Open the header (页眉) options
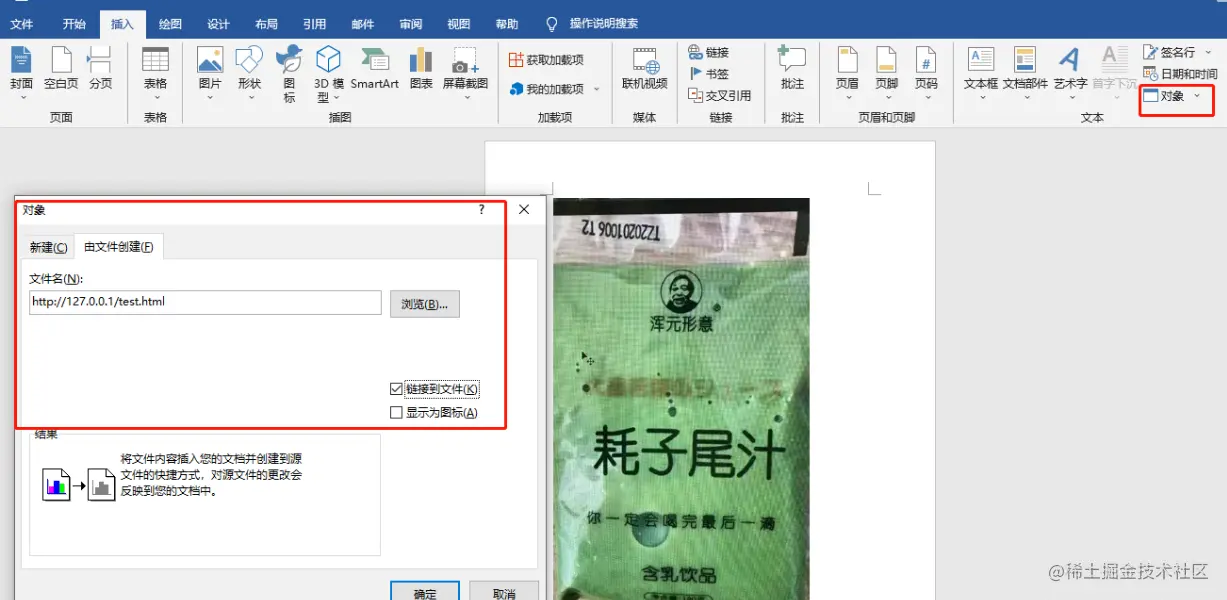This screenshot has width=1227, height=600. coord(847,71)
